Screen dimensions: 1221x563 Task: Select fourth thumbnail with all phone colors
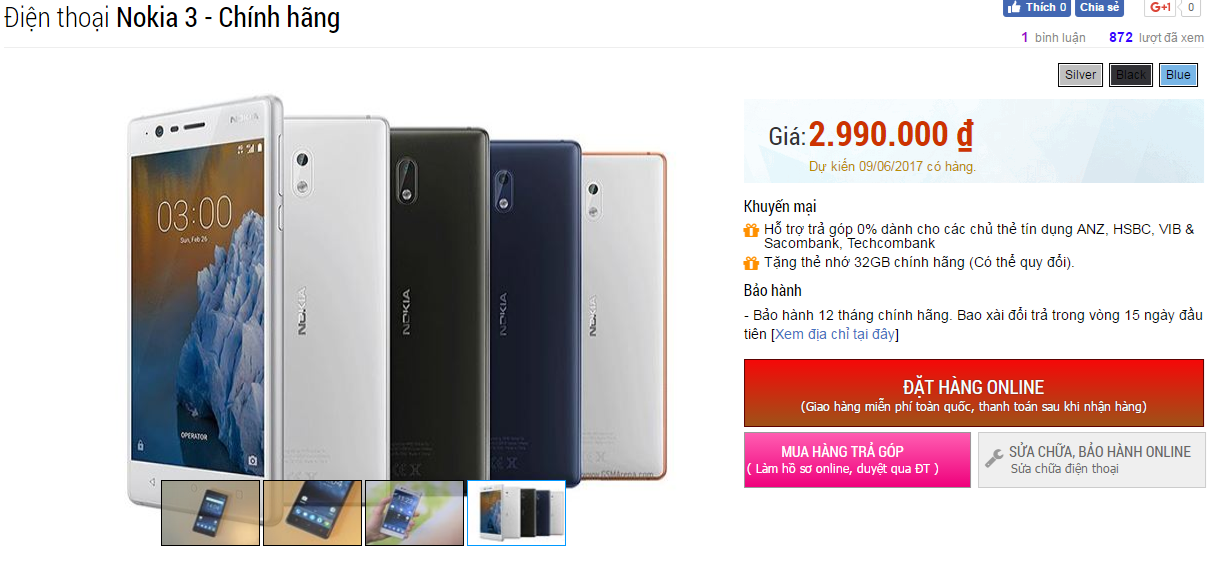(516, 513)
